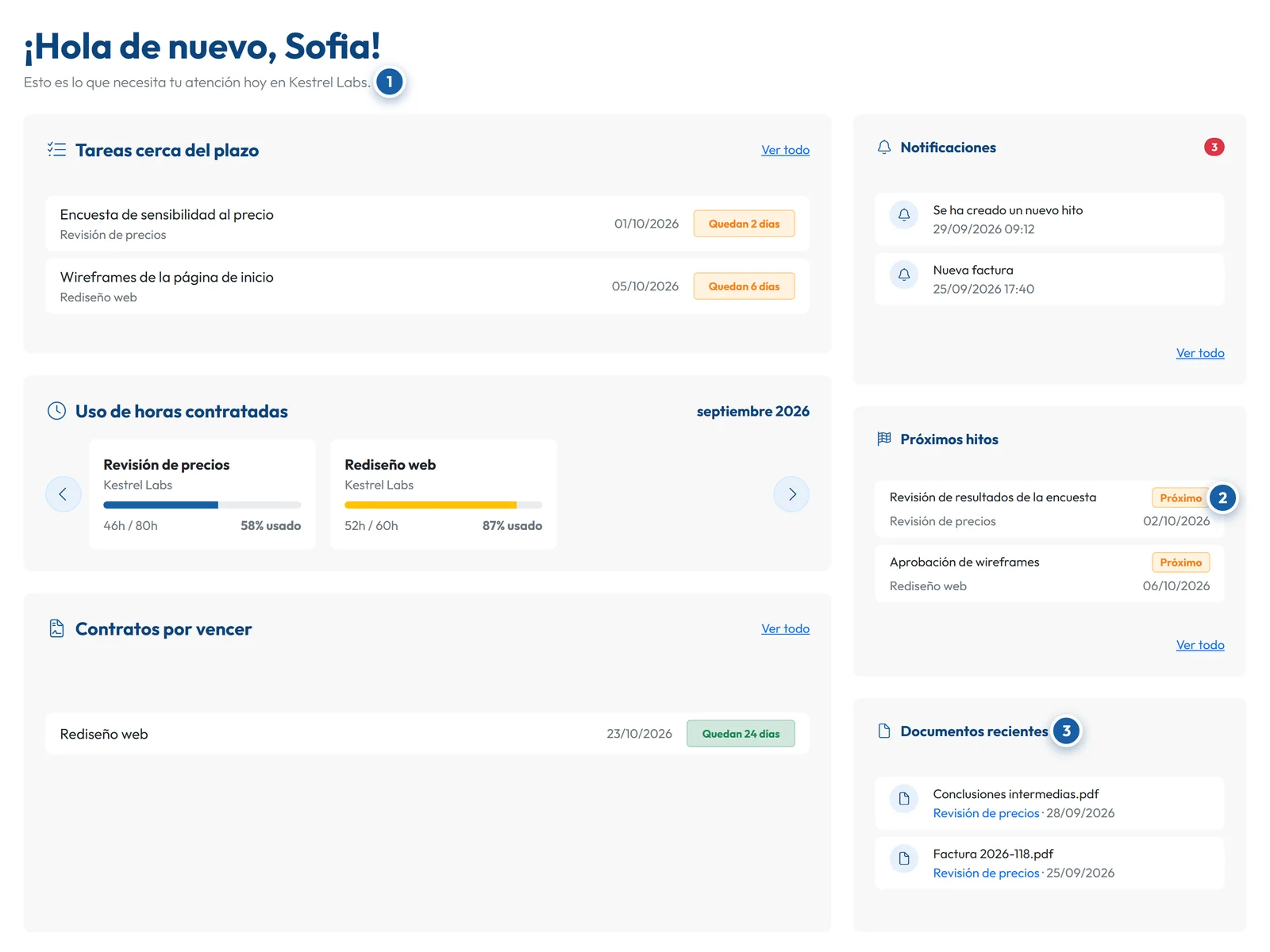Open the 'Nueva factura' notification text
Viewport: 1270px width, 952px height.
[x=973, y=271]
